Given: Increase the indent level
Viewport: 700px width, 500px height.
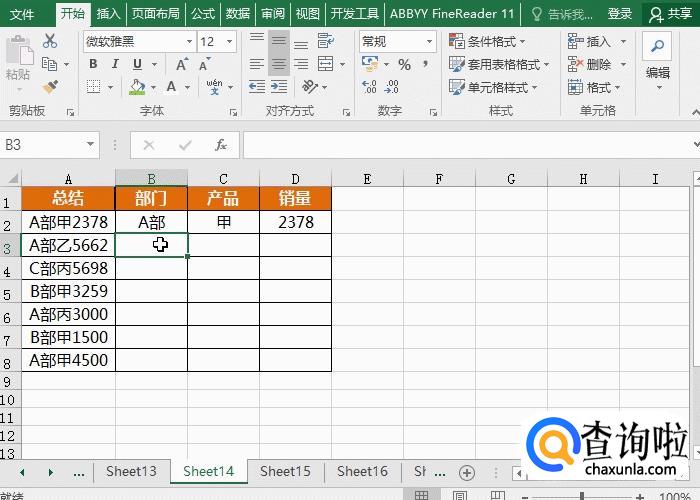Looking at the screenshot, I should 279,86.
